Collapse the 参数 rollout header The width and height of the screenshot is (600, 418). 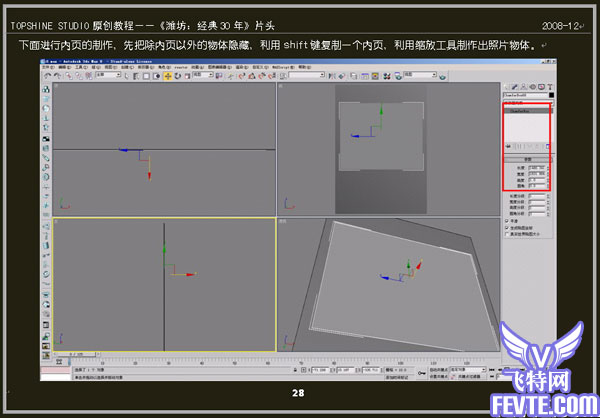coord(528,159)
